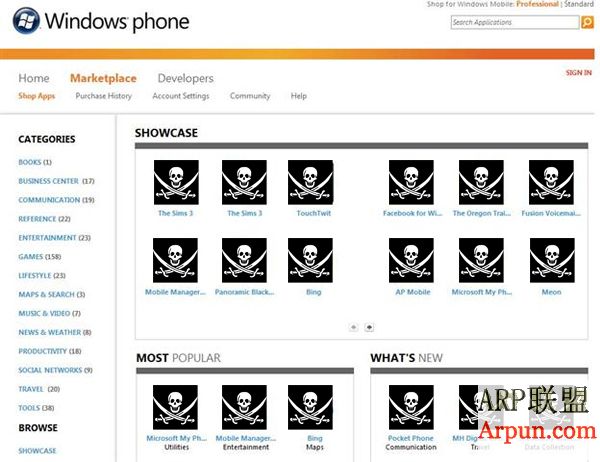Open the PRODUCTIVITY (18) category
600x462 pixels.
pyautogui.click(x=50, y=351)
